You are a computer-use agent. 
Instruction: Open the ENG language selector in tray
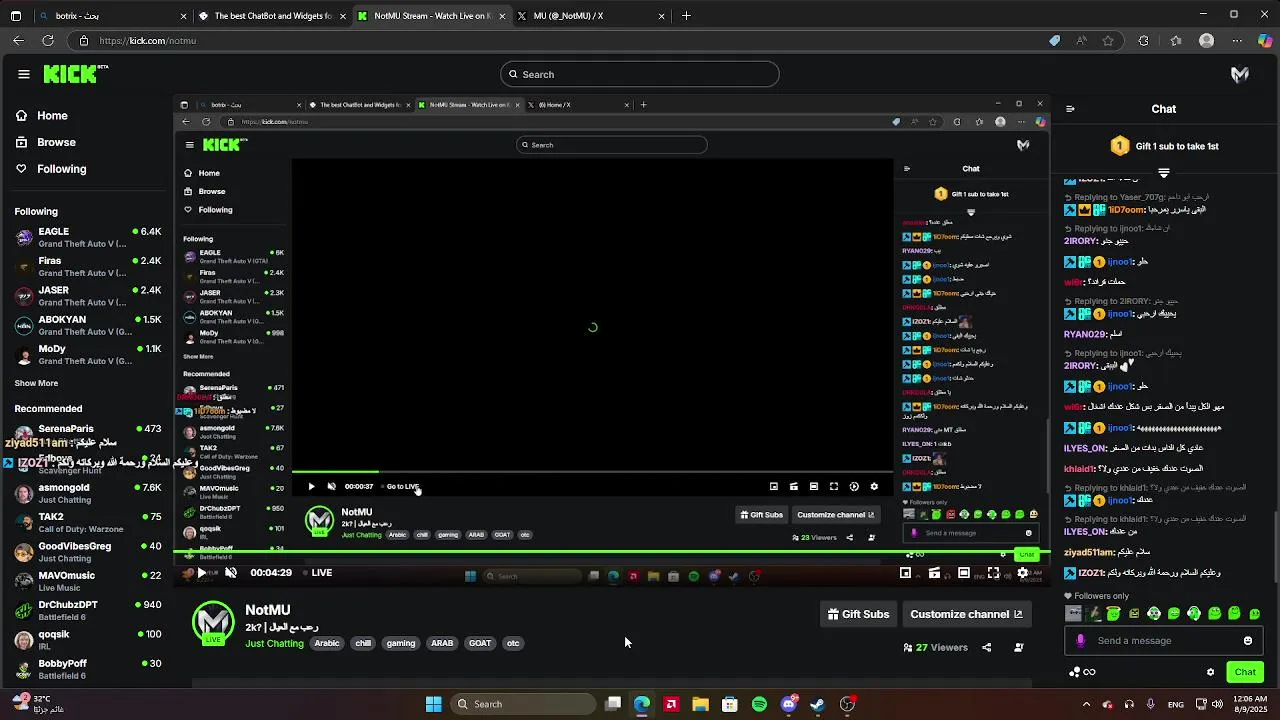[1176, 704]
